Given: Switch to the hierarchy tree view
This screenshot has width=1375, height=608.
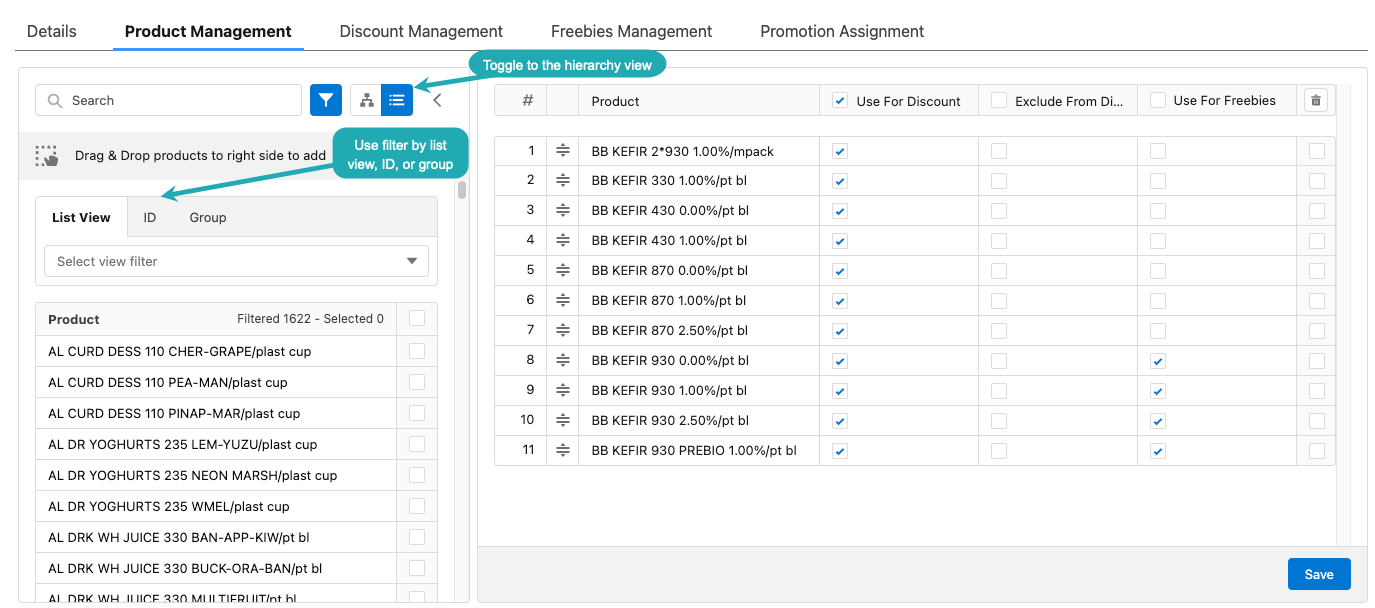Looking at the screenshot, I should 366,100.
